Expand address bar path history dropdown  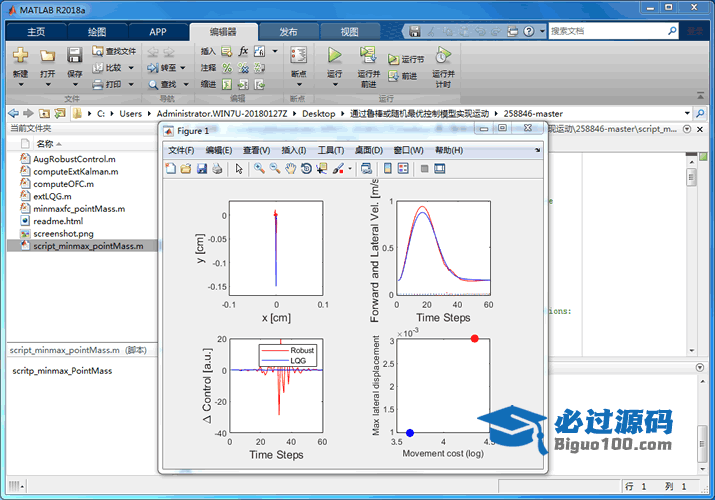(x=687, y=113)
